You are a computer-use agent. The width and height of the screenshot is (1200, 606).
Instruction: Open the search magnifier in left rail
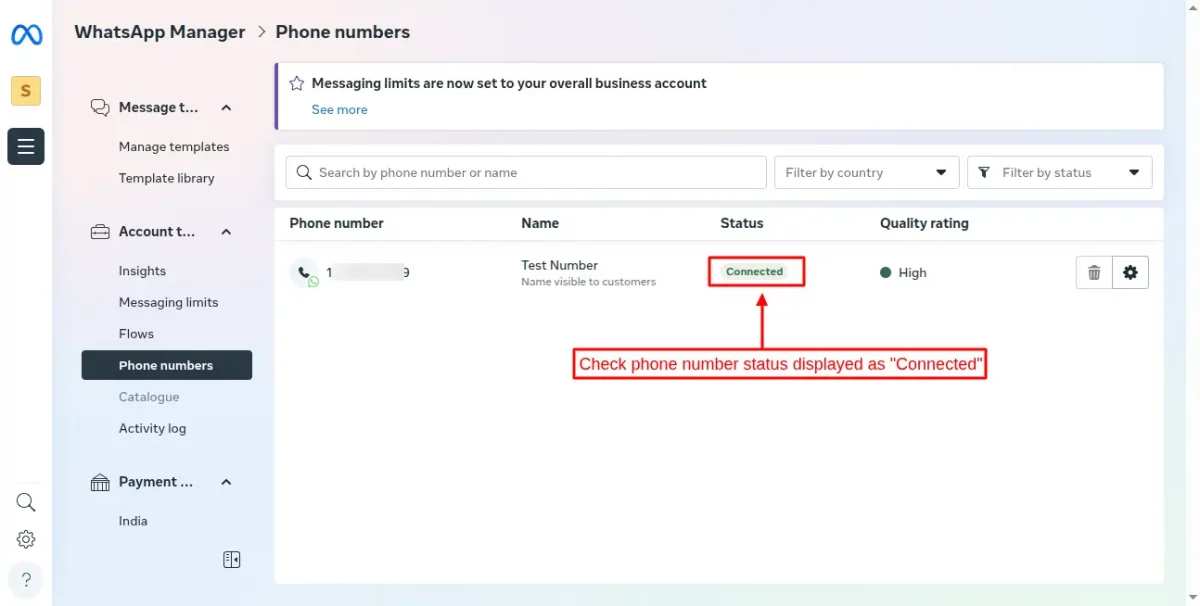[x=26, y=502]
